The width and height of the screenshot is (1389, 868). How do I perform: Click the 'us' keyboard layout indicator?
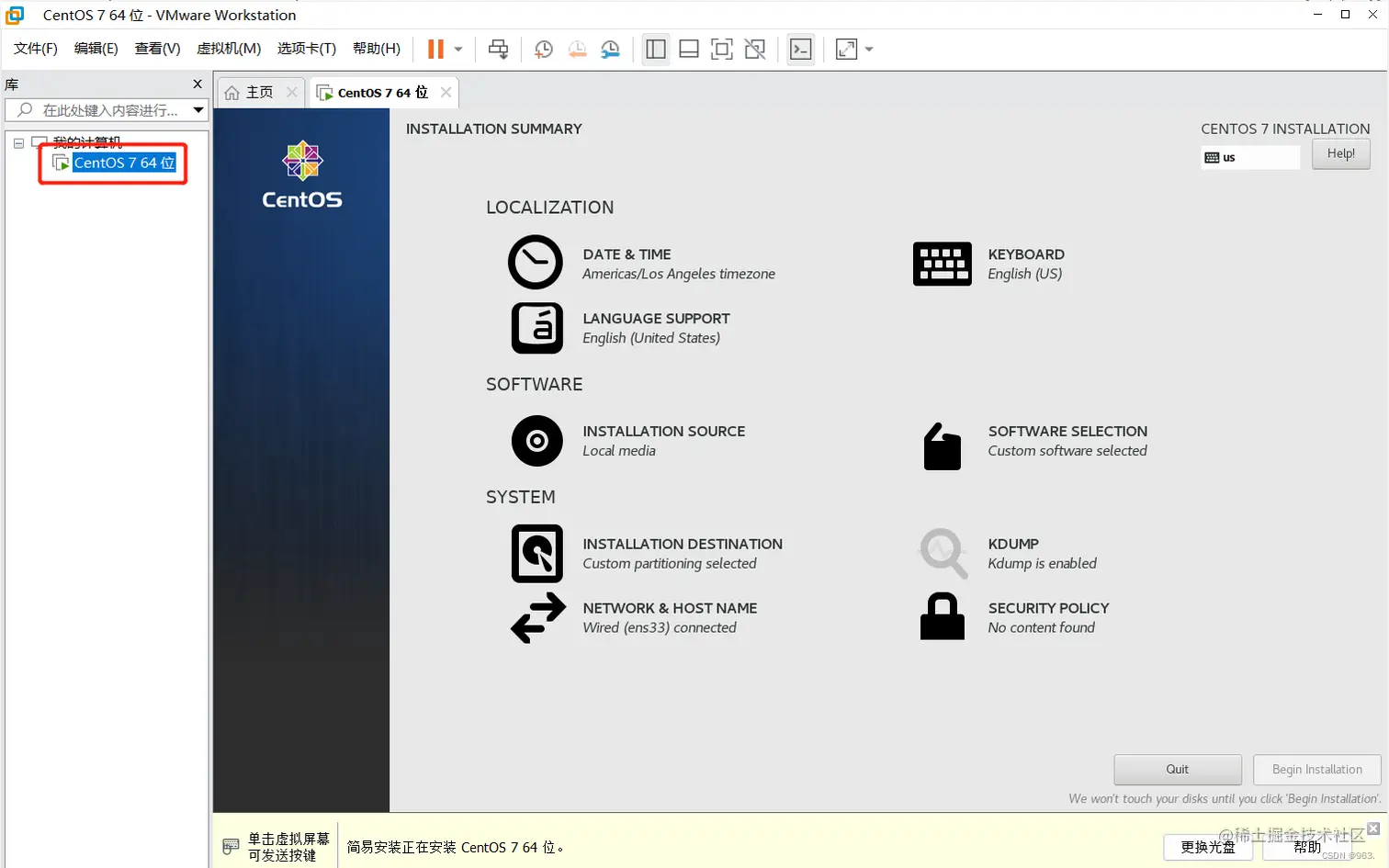(x=1250, y=158)
